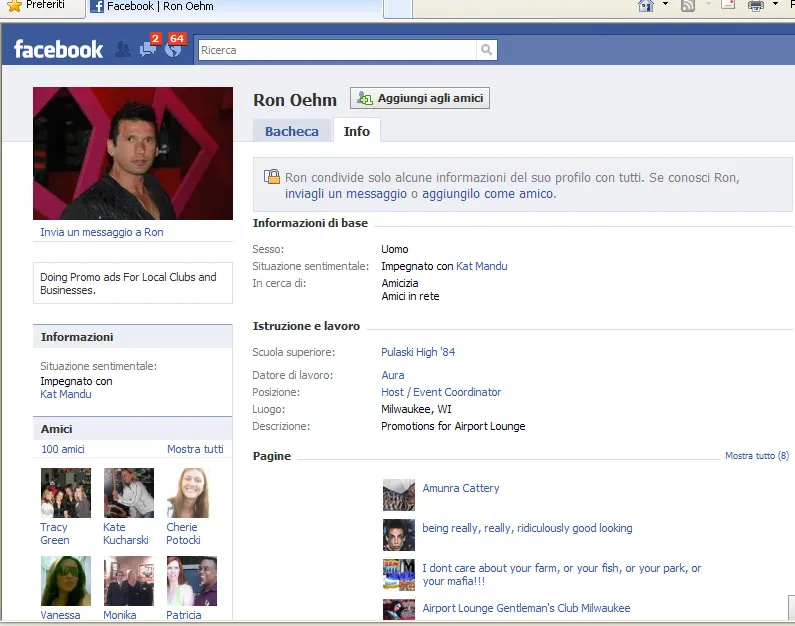Click the Cherie Potocki name link

(x=184, y=534)
